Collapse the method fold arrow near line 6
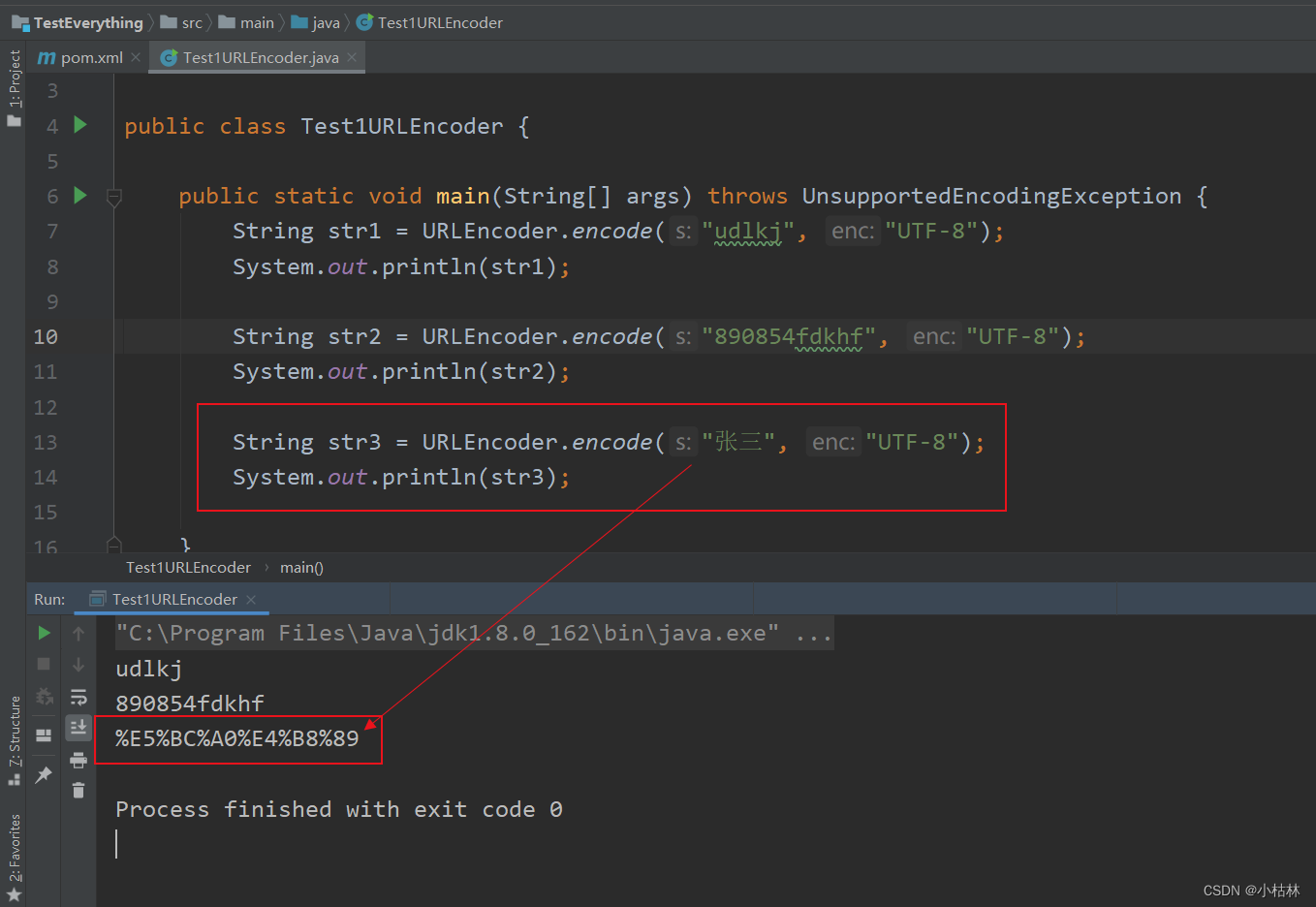 pos(114,197)
